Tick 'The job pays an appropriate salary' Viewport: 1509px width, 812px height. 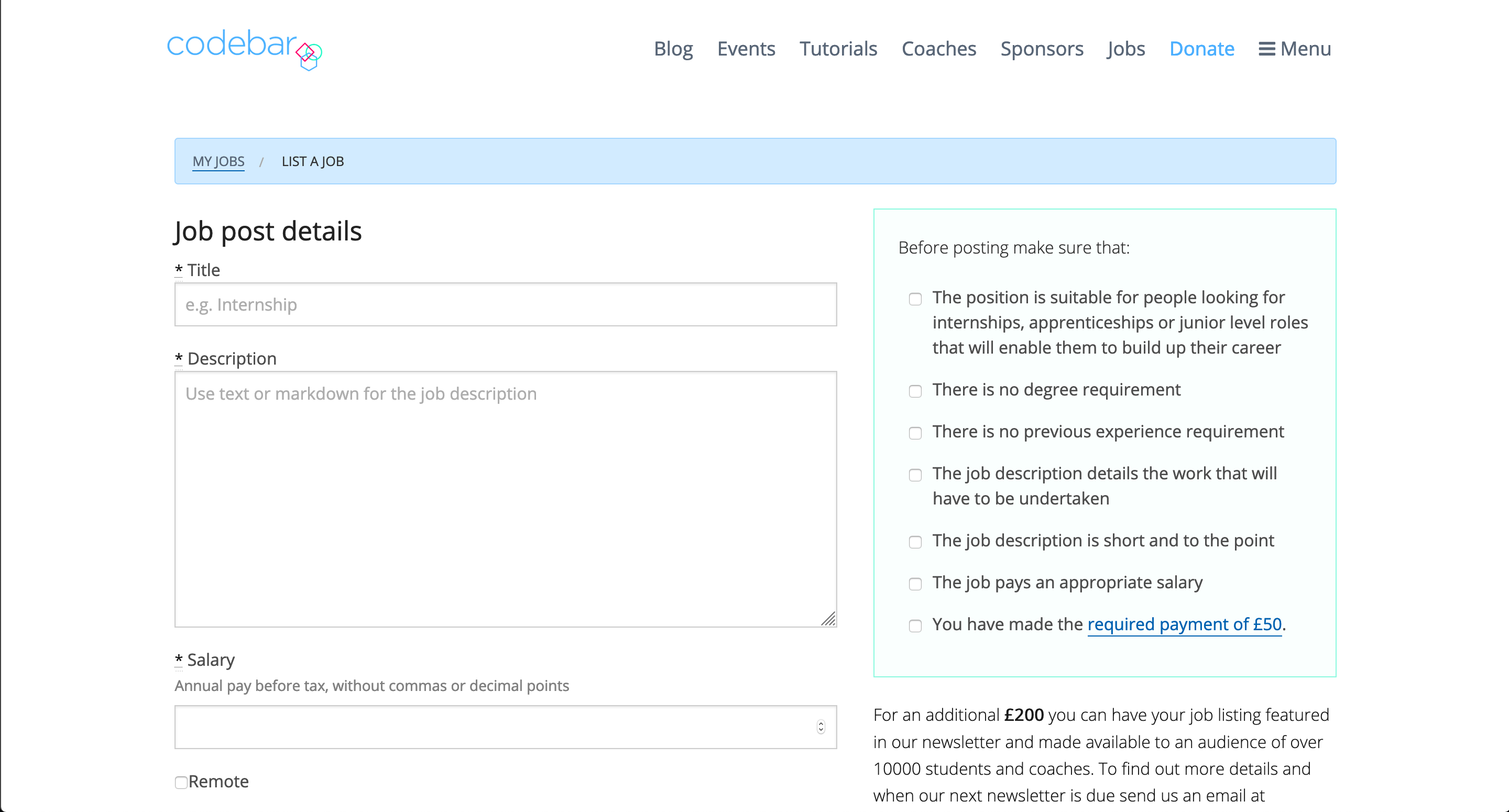(x=915, y=584)
